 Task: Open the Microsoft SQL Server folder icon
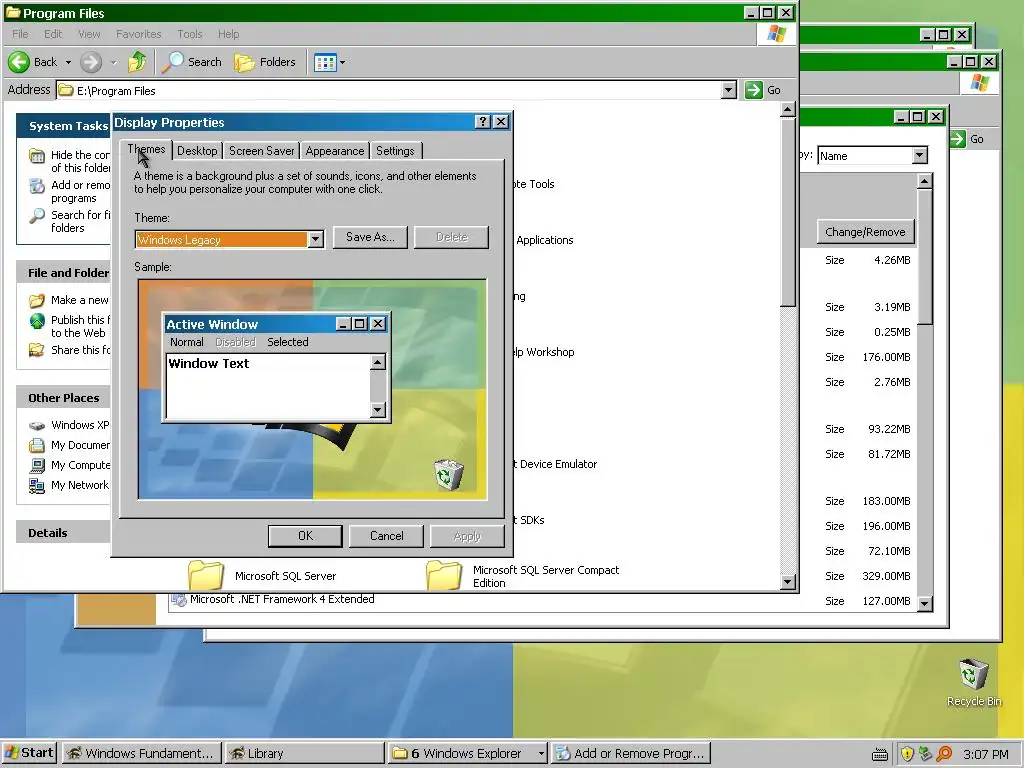206,574
